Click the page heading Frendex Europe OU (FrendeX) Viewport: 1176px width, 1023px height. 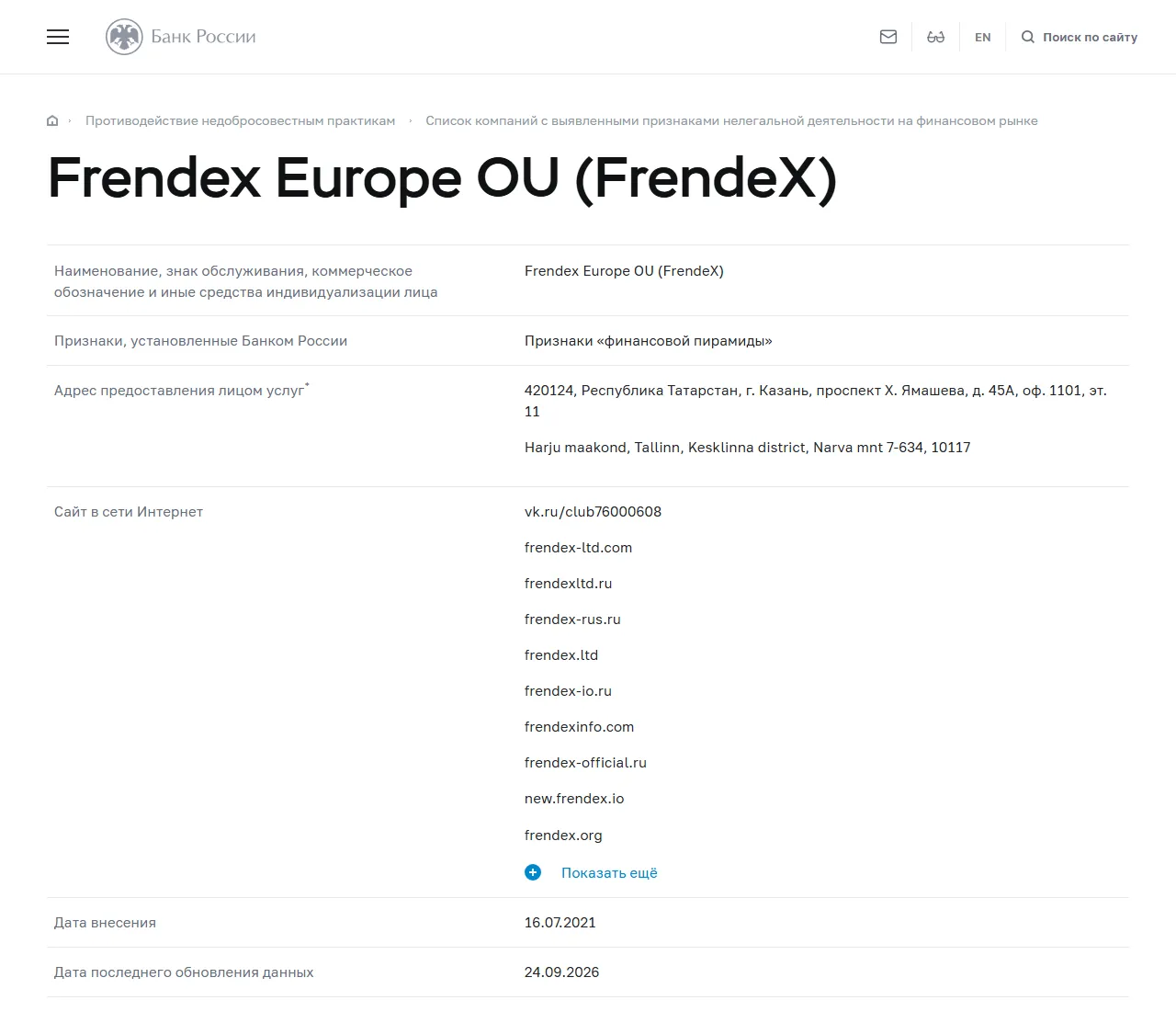(442, 178)
